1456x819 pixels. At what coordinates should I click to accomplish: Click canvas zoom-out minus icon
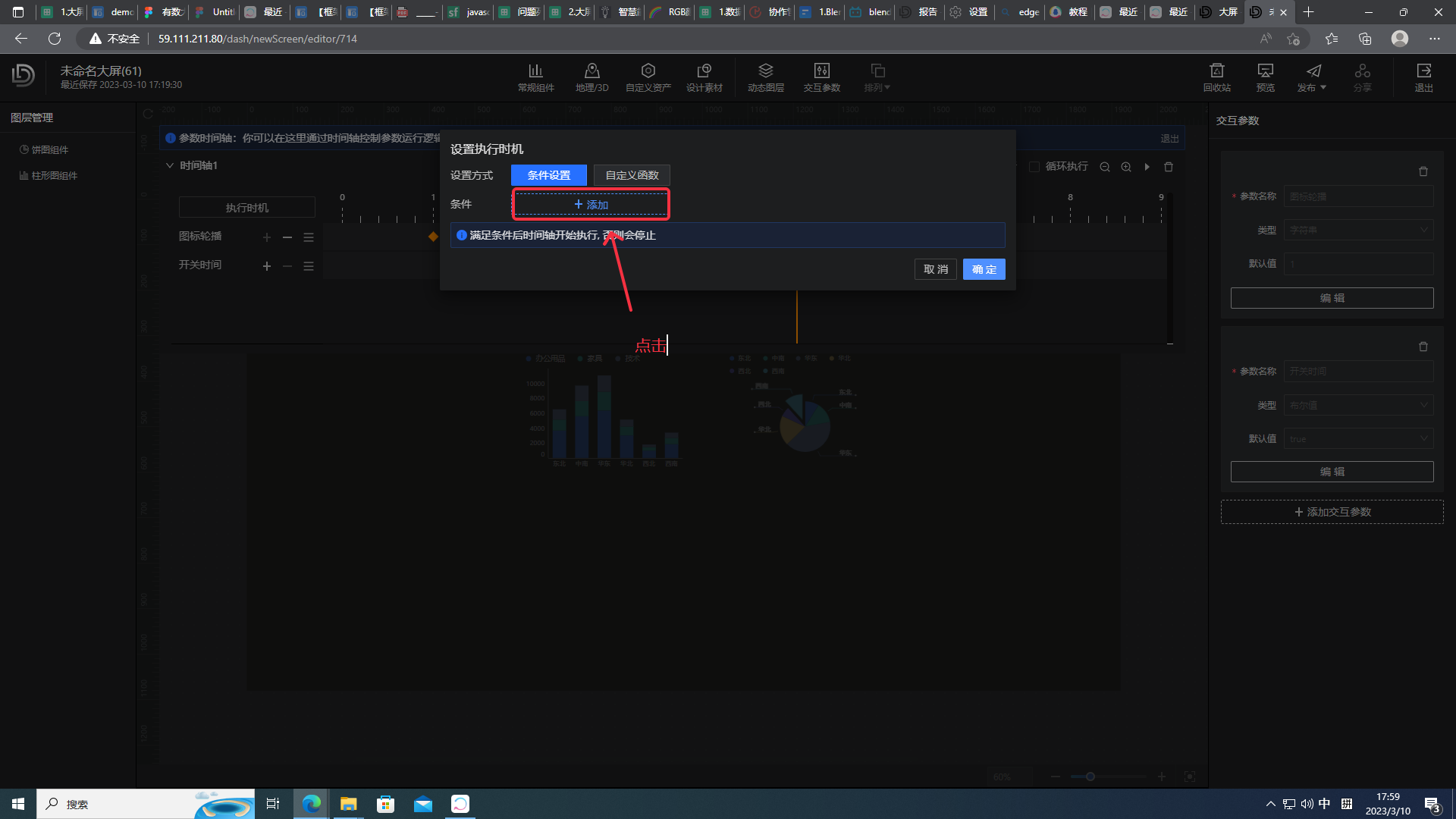coord(1055,777)
